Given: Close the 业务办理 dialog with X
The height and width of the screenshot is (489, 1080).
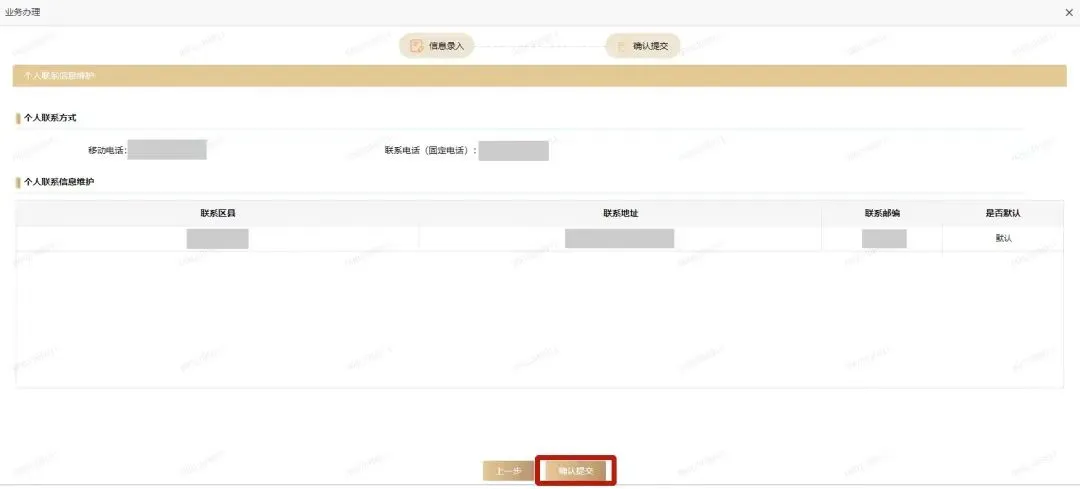Looking at the screenshot, I should click(1069, 12).
